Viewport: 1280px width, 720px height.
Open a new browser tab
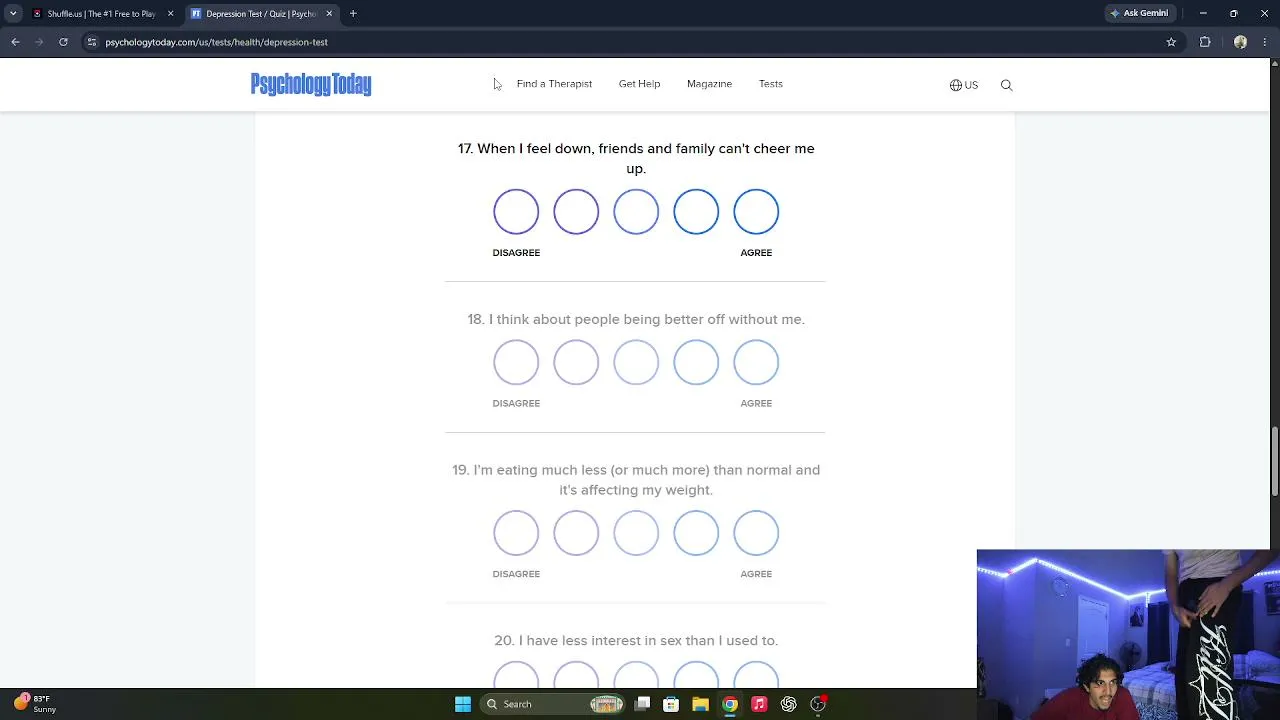[x=353, y=13]
